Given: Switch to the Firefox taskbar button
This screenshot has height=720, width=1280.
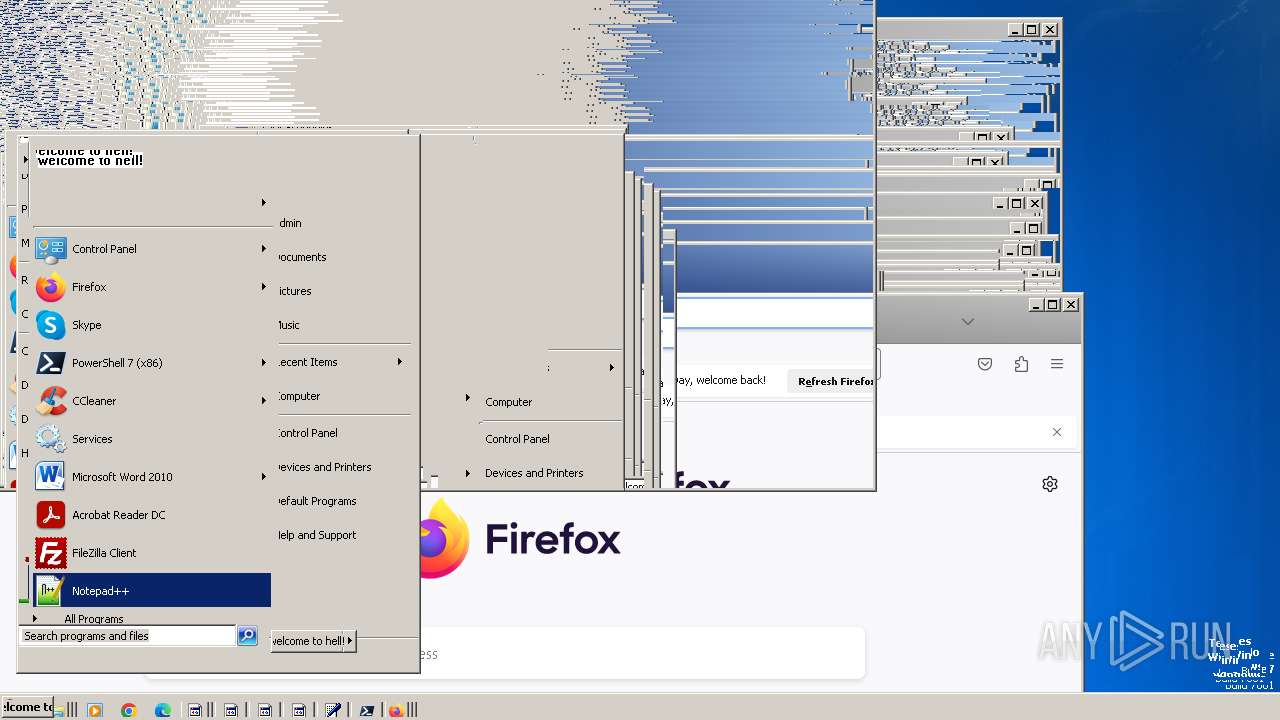Looking at the screenshot, I should [396, 710].
